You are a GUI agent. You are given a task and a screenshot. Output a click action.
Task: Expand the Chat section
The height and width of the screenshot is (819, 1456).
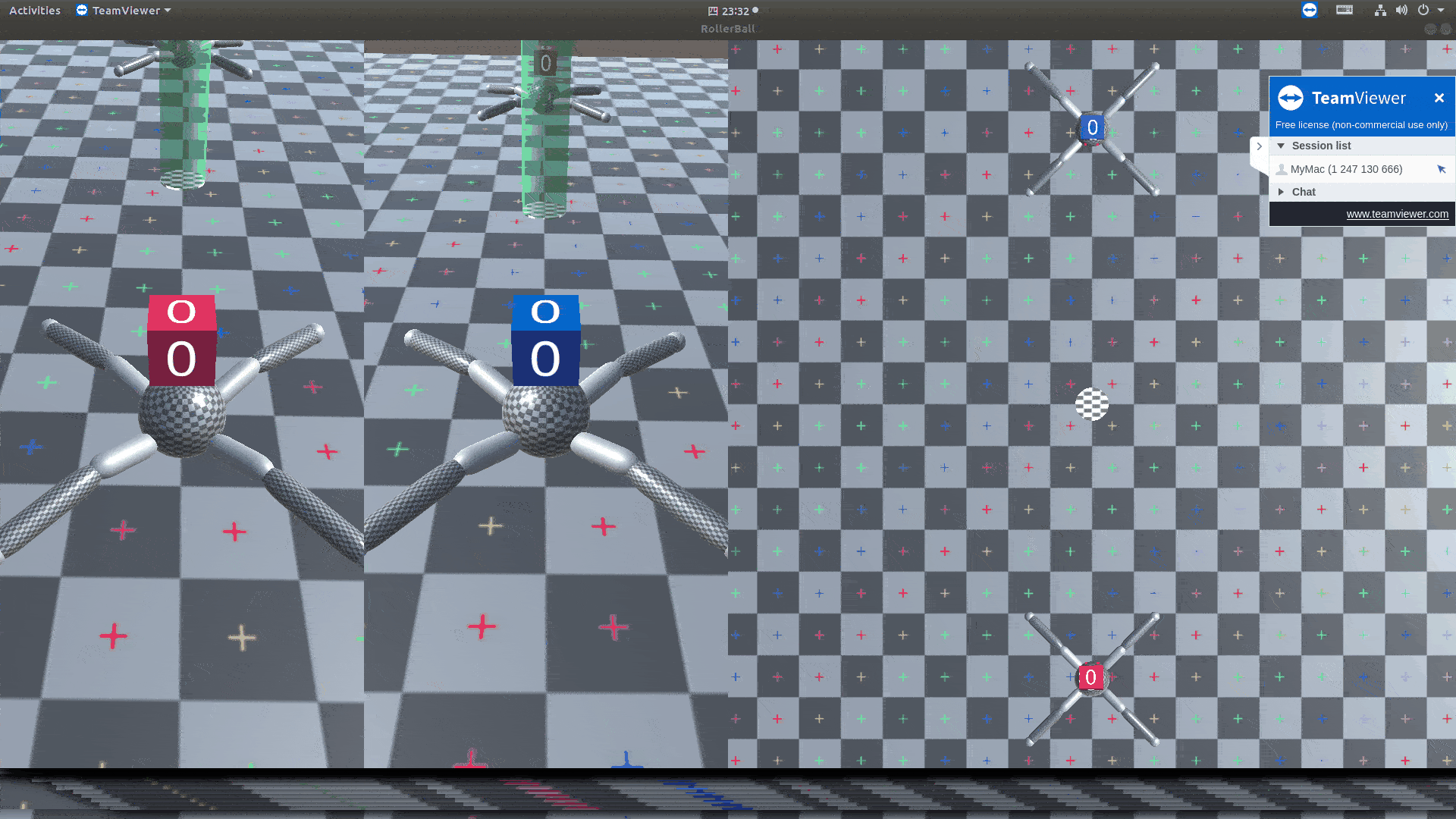coord(1281,192)
